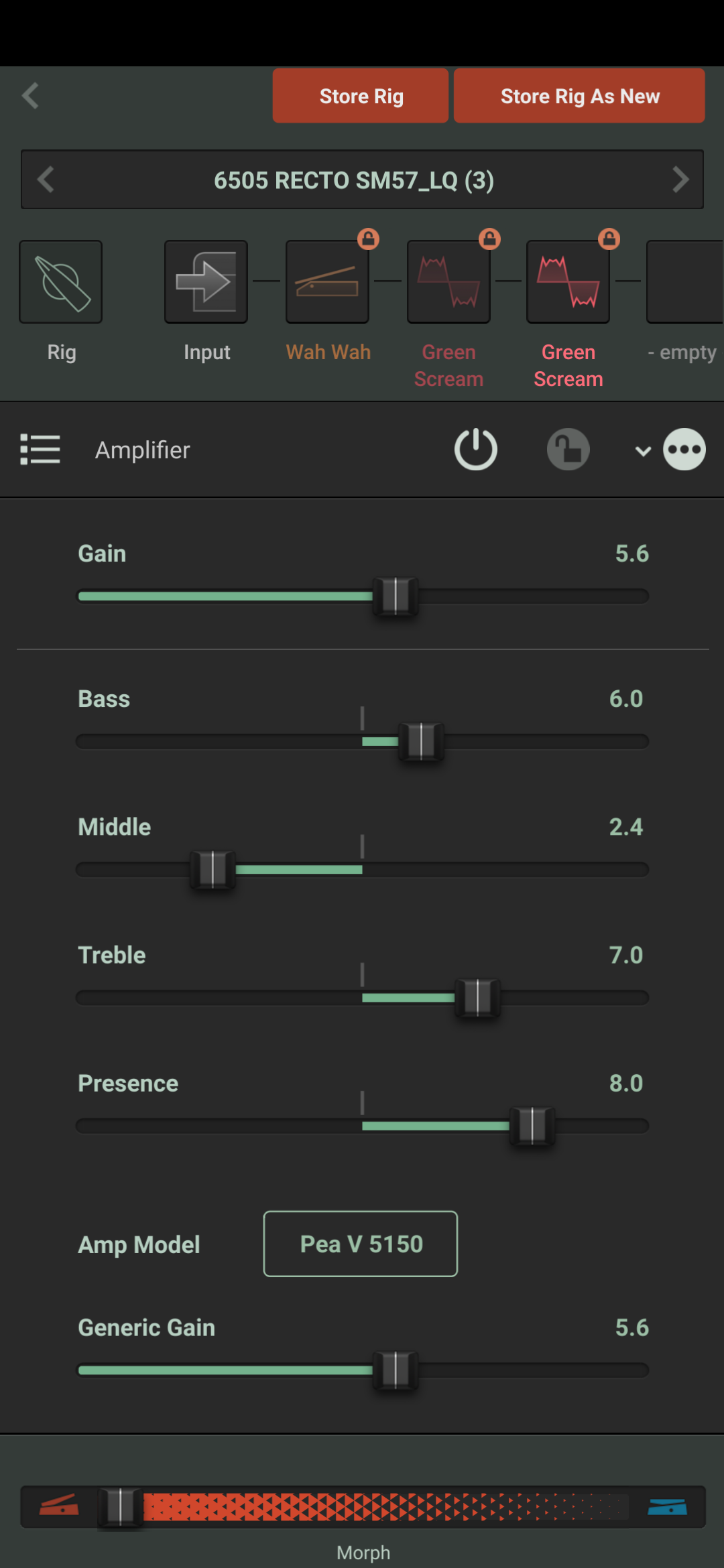Open the Rig module icon
Screen dimensions: 724x1568
[x=61, y=282]
